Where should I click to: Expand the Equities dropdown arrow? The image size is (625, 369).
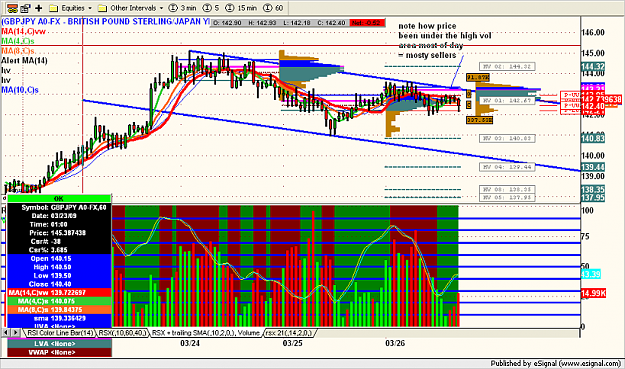coord(90,8)
